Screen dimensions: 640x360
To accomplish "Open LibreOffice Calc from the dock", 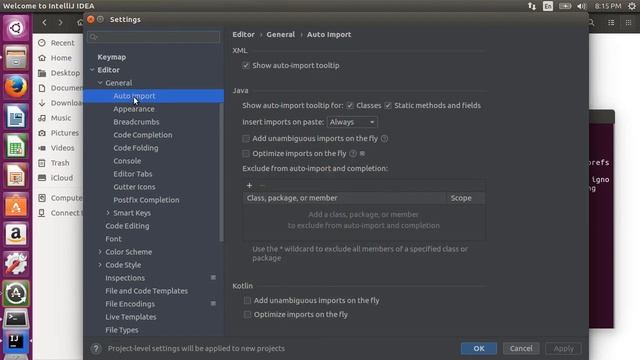I will (x=16, y=147).
